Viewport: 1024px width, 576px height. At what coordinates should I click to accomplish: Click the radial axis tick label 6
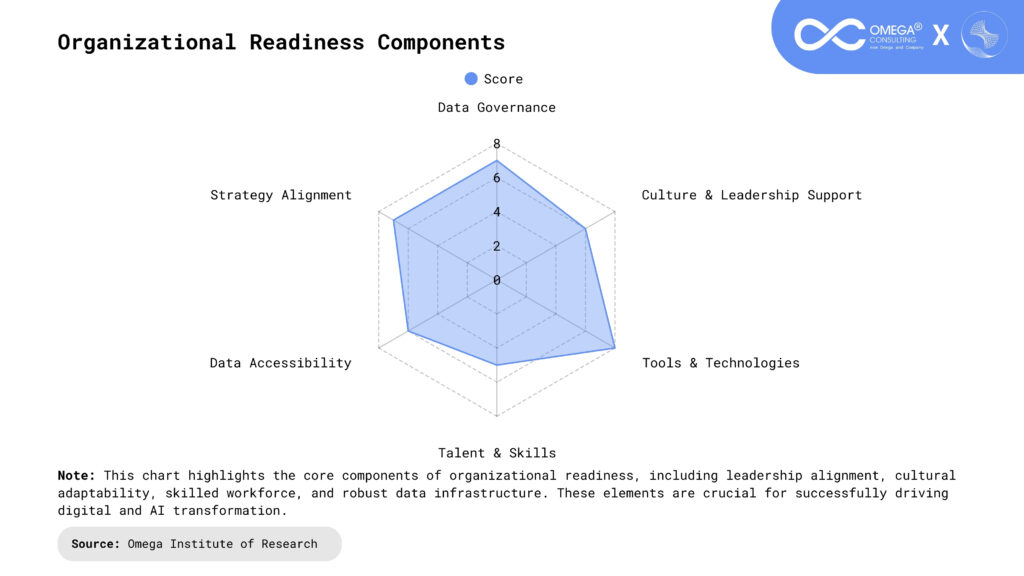(496, 178)
